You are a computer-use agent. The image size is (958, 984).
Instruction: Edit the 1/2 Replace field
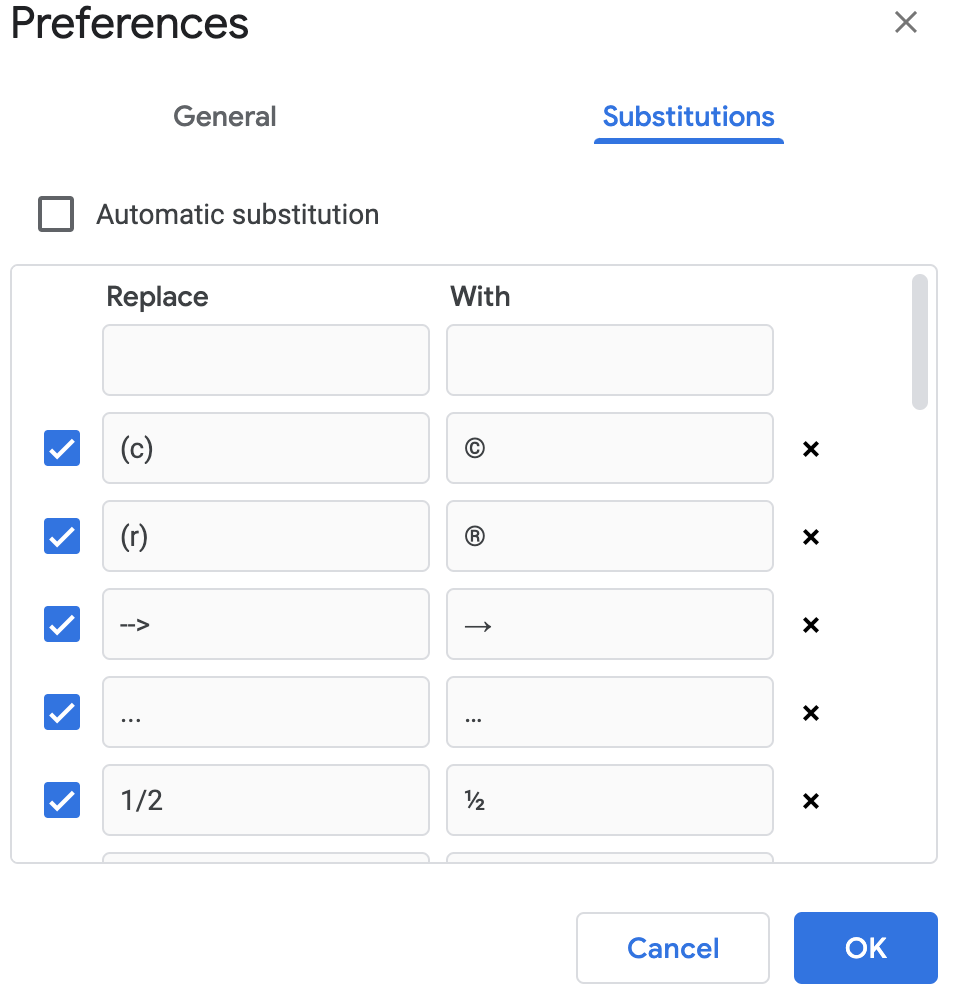pos(266,800)
